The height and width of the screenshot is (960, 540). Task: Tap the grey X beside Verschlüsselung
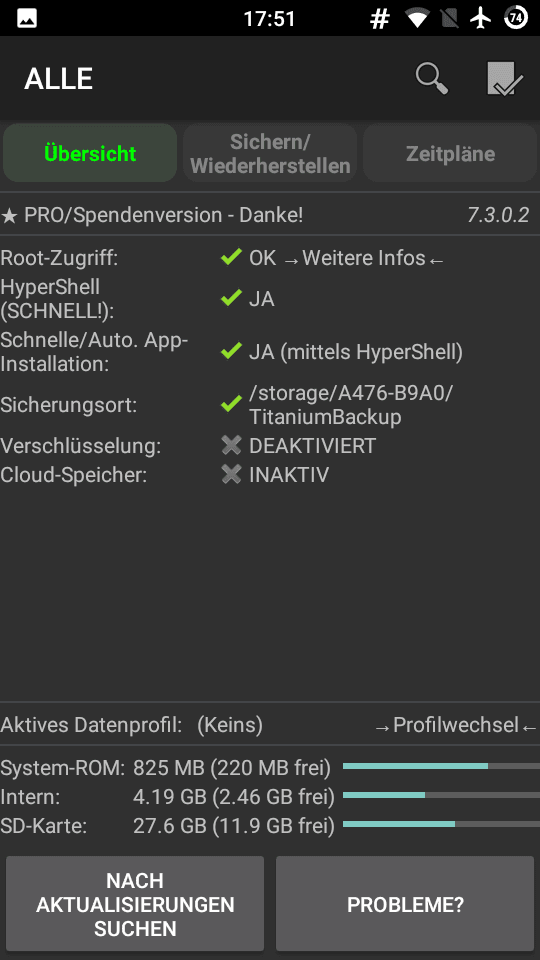(231, 445)
